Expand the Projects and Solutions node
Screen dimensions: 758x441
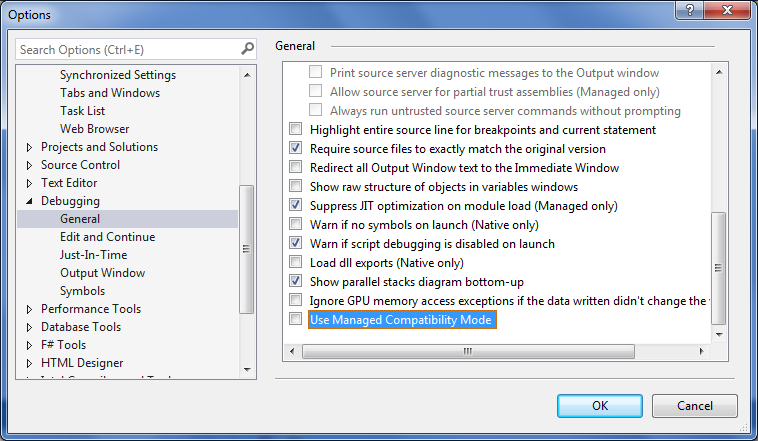[x=30, y=147]
